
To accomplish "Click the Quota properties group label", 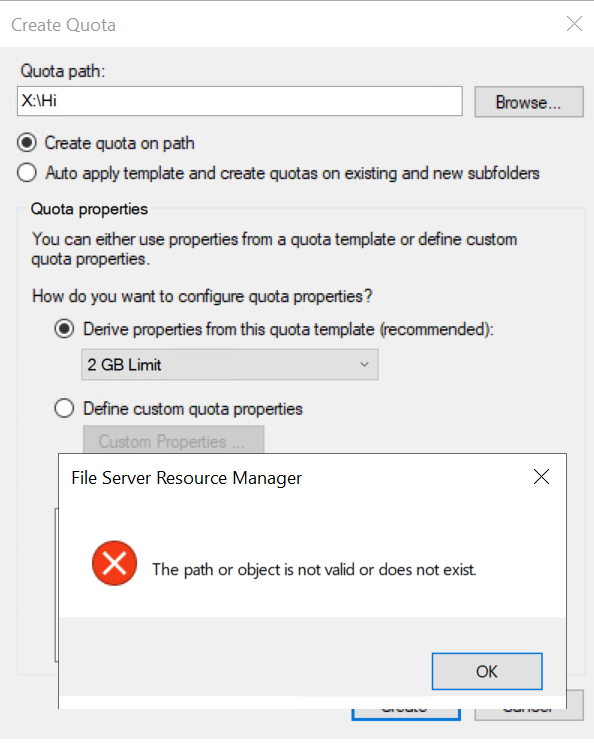I will [89, 209].
